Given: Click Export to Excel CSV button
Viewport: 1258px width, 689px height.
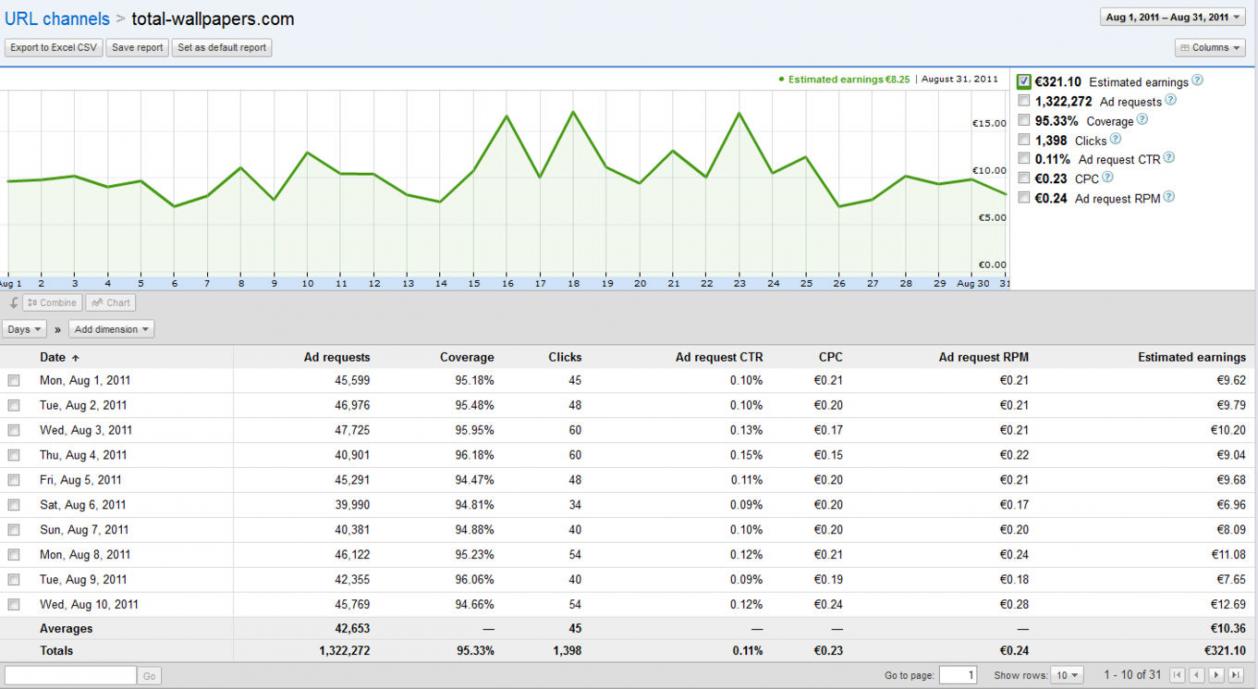Looking at the screenshot, I should 53,48.
